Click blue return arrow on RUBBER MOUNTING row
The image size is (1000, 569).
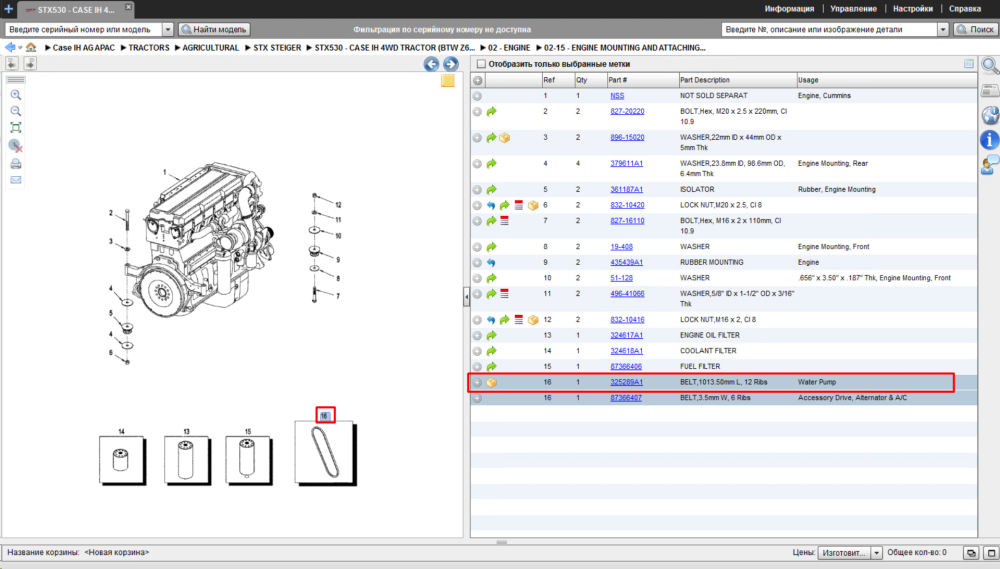(x=491, y=263)
